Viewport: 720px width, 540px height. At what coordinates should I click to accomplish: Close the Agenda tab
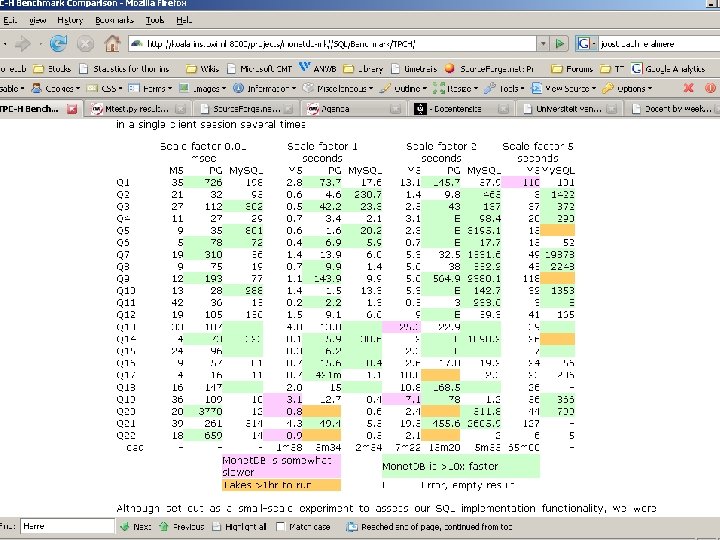pyautogui.click(x=395, y=109)
